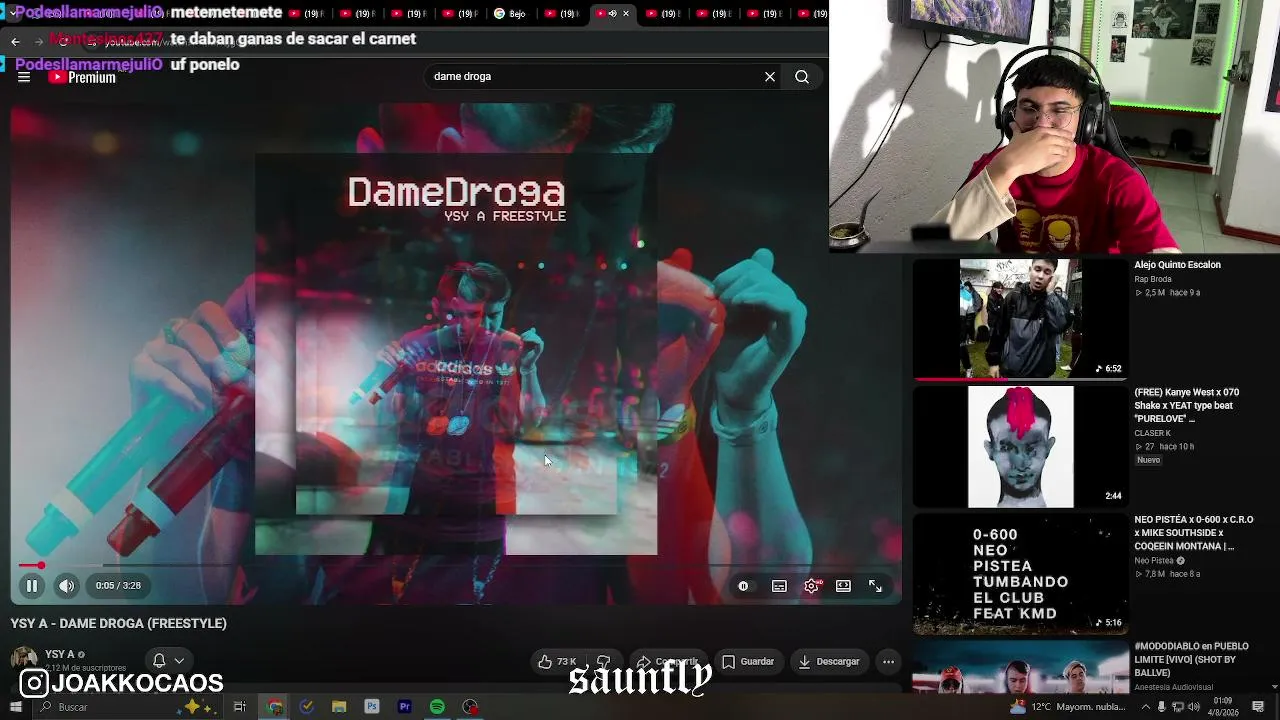The image size is (1280, 720).
Task: Dislike the video with thumbs down
Action: click(603, 661)
